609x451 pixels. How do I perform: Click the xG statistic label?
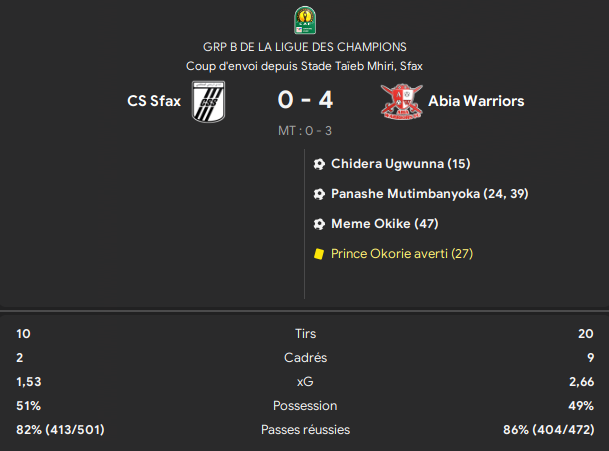pyautogui.click(x=305, y=382)
